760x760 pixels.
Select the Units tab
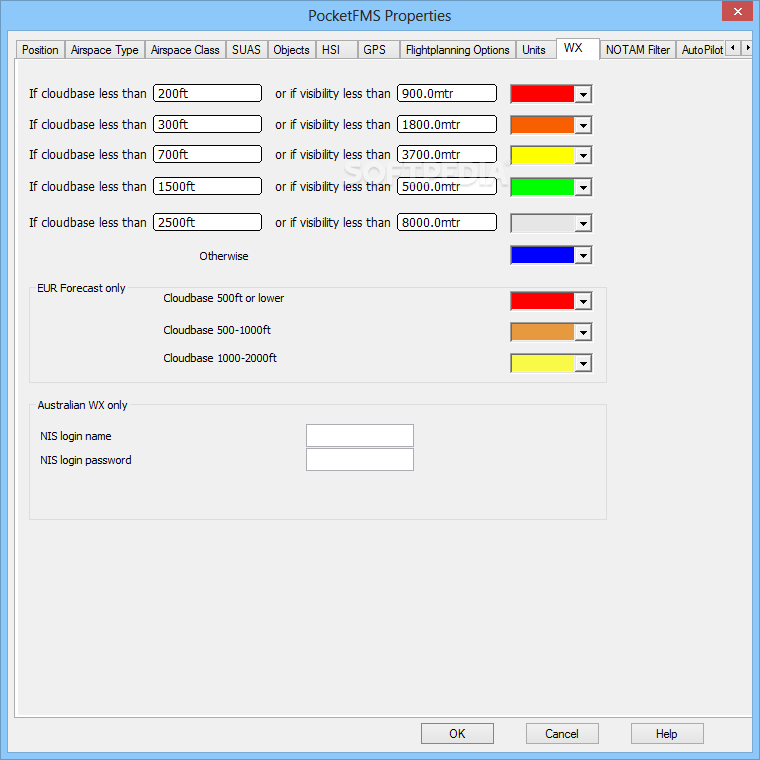coord(534,50)
